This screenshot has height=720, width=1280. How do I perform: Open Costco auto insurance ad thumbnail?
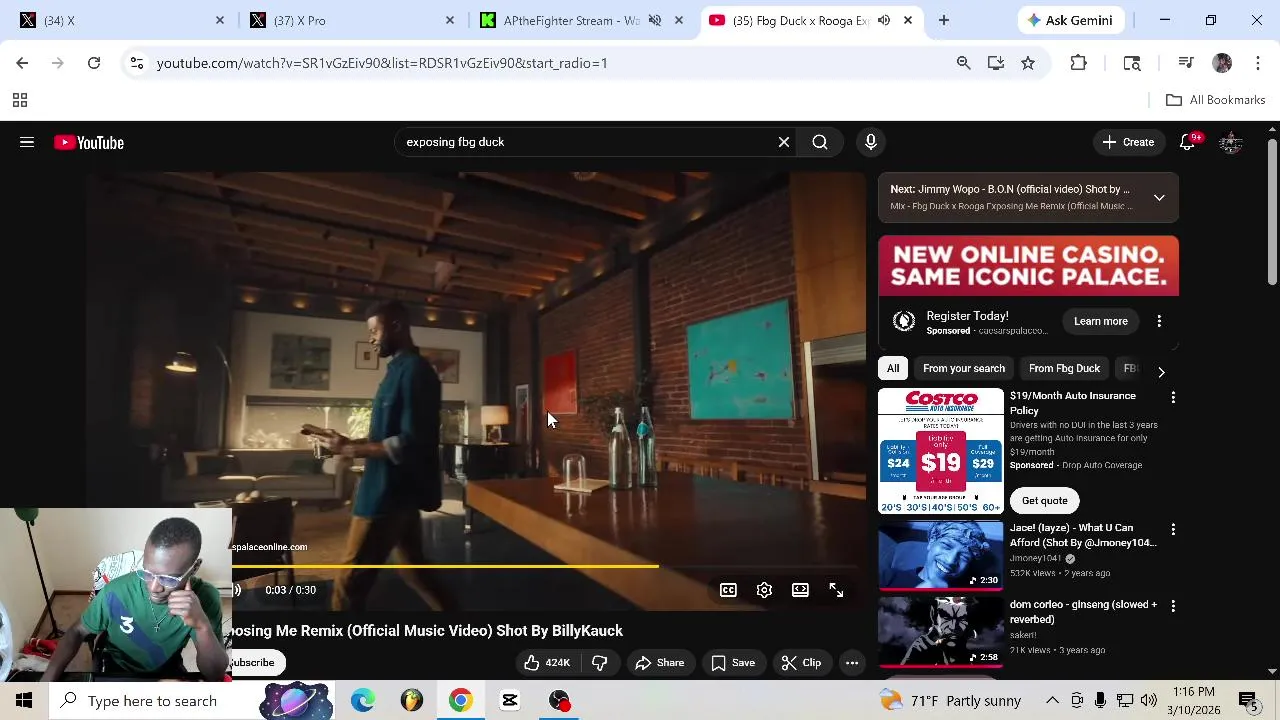tap(941, 451)
